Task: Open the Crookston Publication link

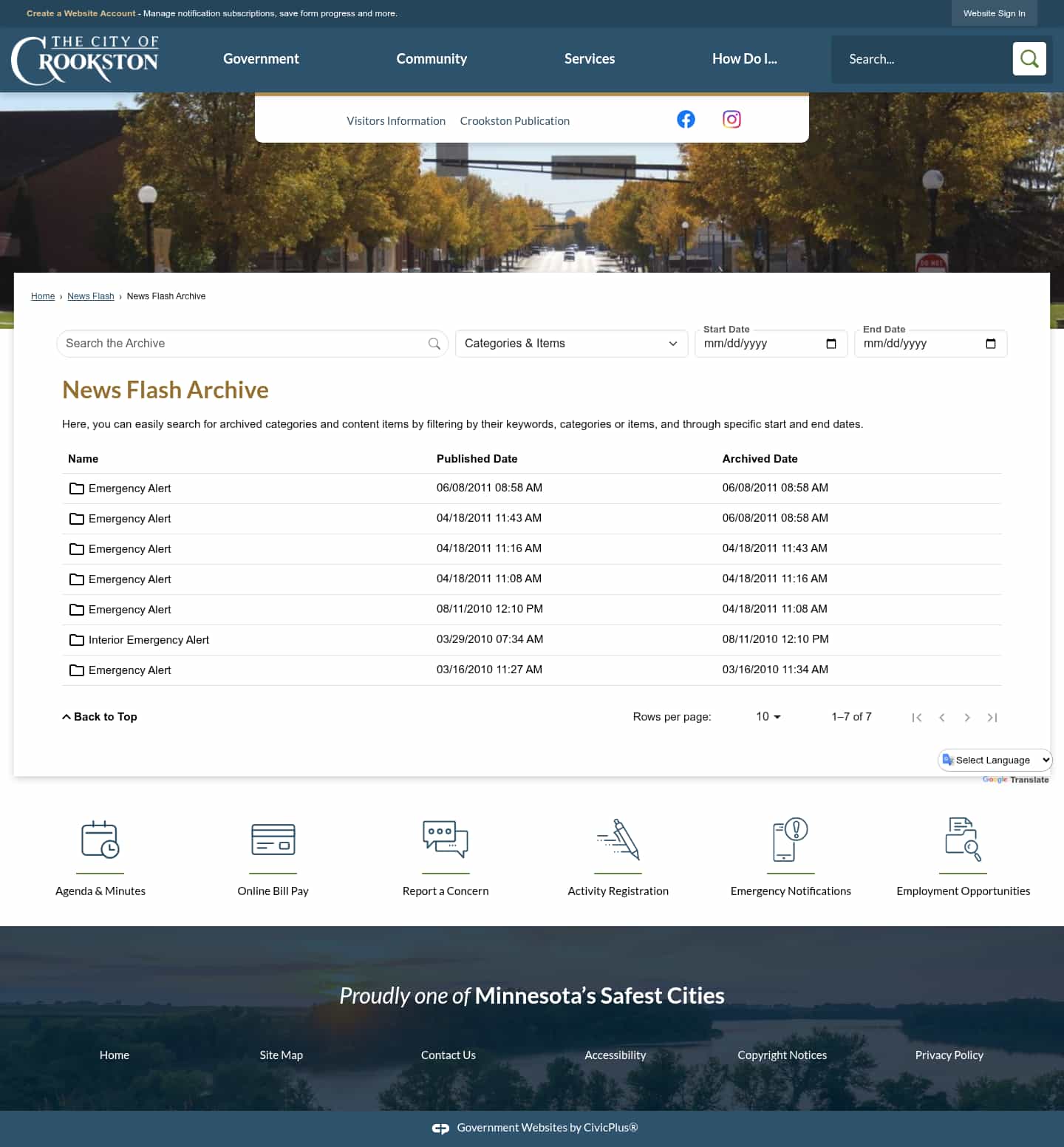Action: [x=515, y=121]
